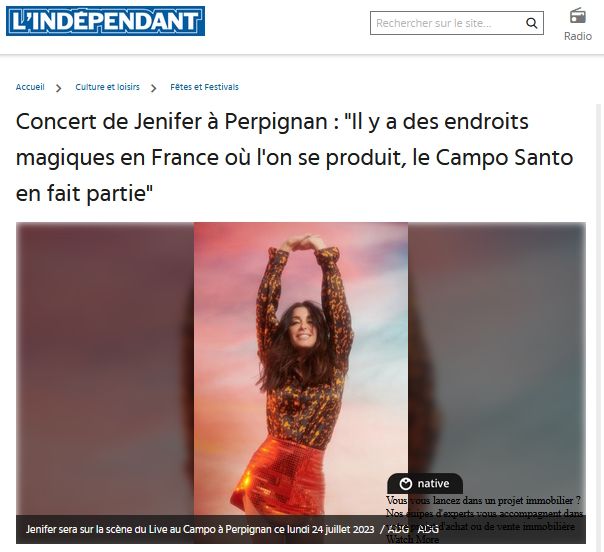
Task: Click chevron after Accueil breadcrumb
Action: click(x=59, y=89)
